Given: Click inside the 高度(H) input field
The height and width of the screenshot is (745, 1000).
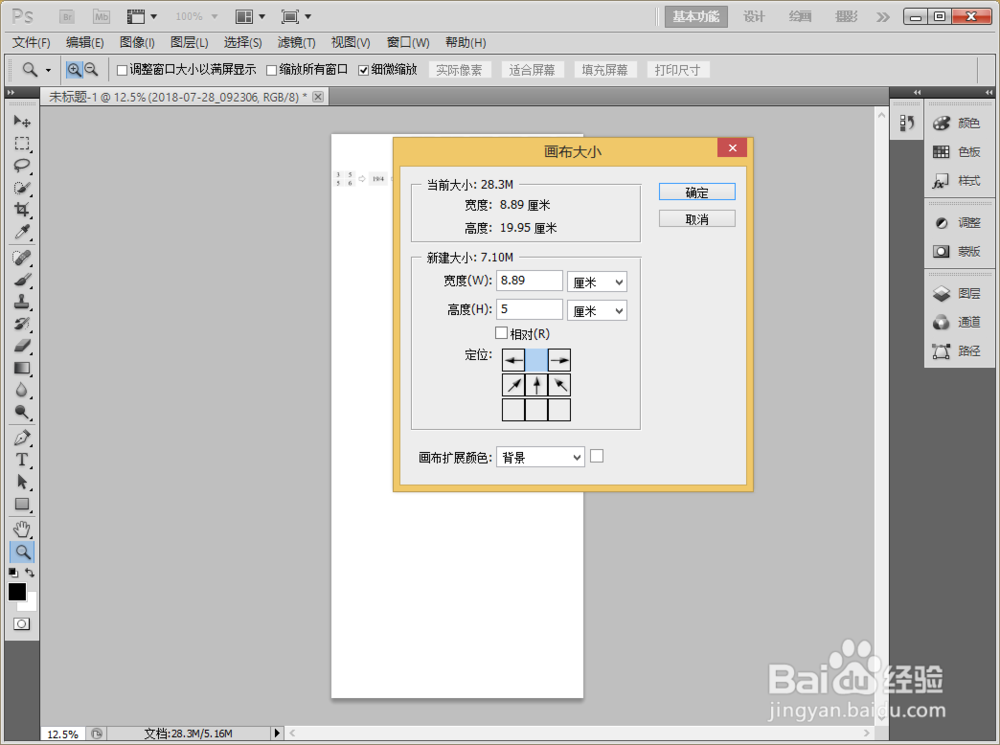Looking at the screenshot, I should click(529, 310).
